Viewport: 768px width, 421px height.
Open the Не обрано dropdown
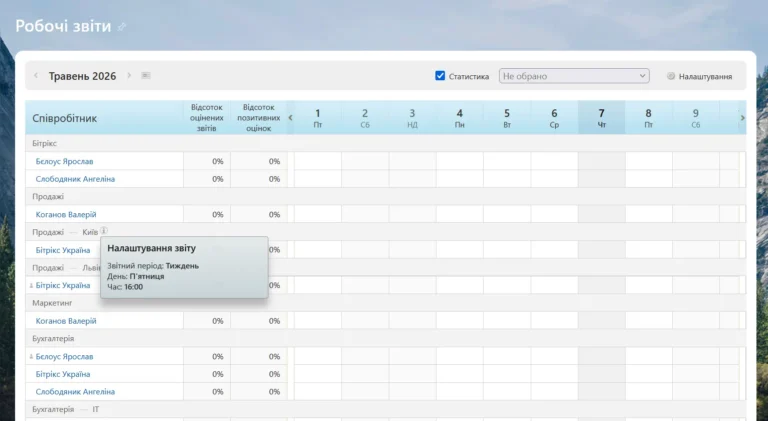[x=574, y=76]
